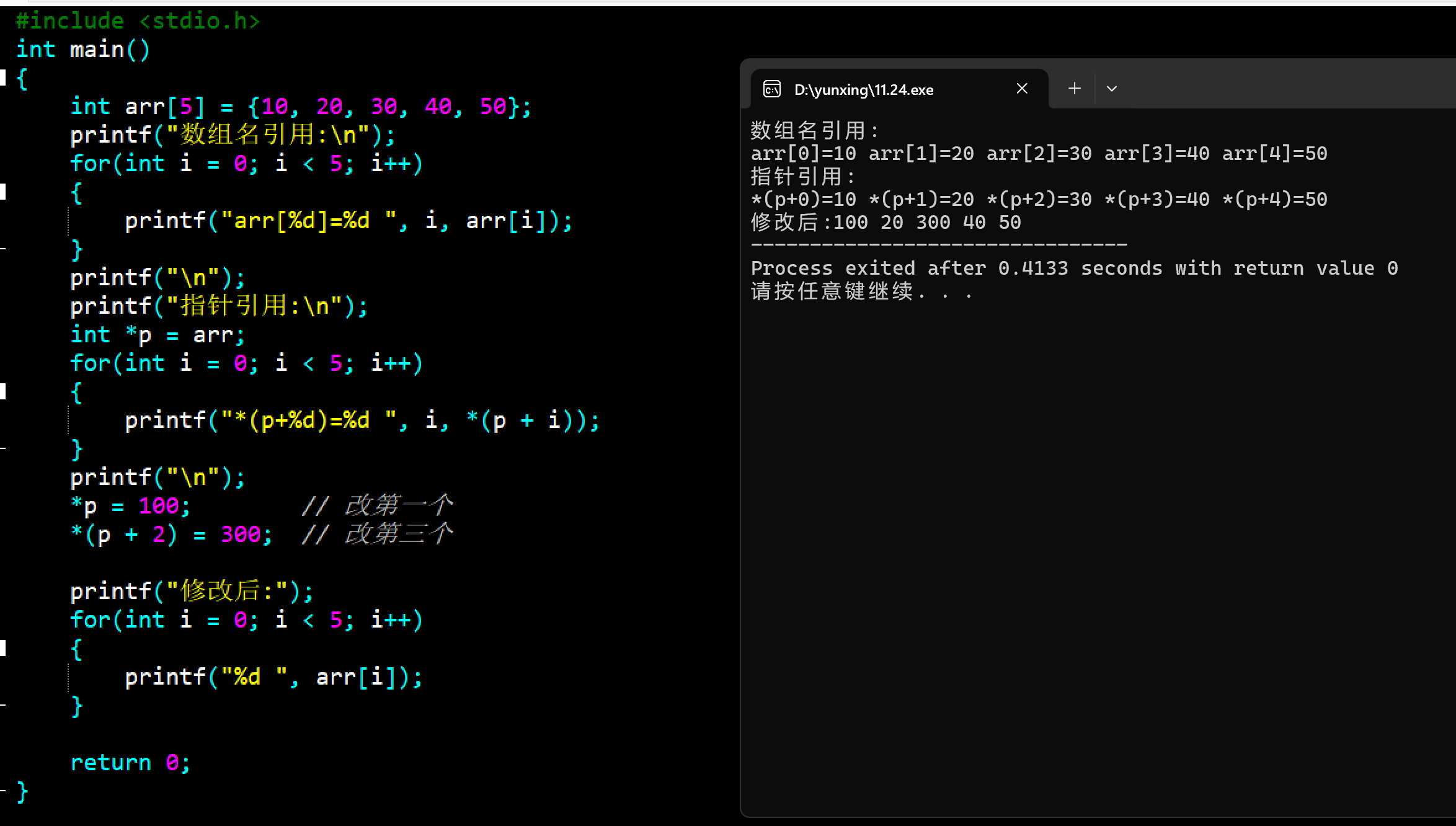This screenshot has height=826, width=1456.
Task: Click the printf("修改后:") line
Action: click(x=191, y=592)
